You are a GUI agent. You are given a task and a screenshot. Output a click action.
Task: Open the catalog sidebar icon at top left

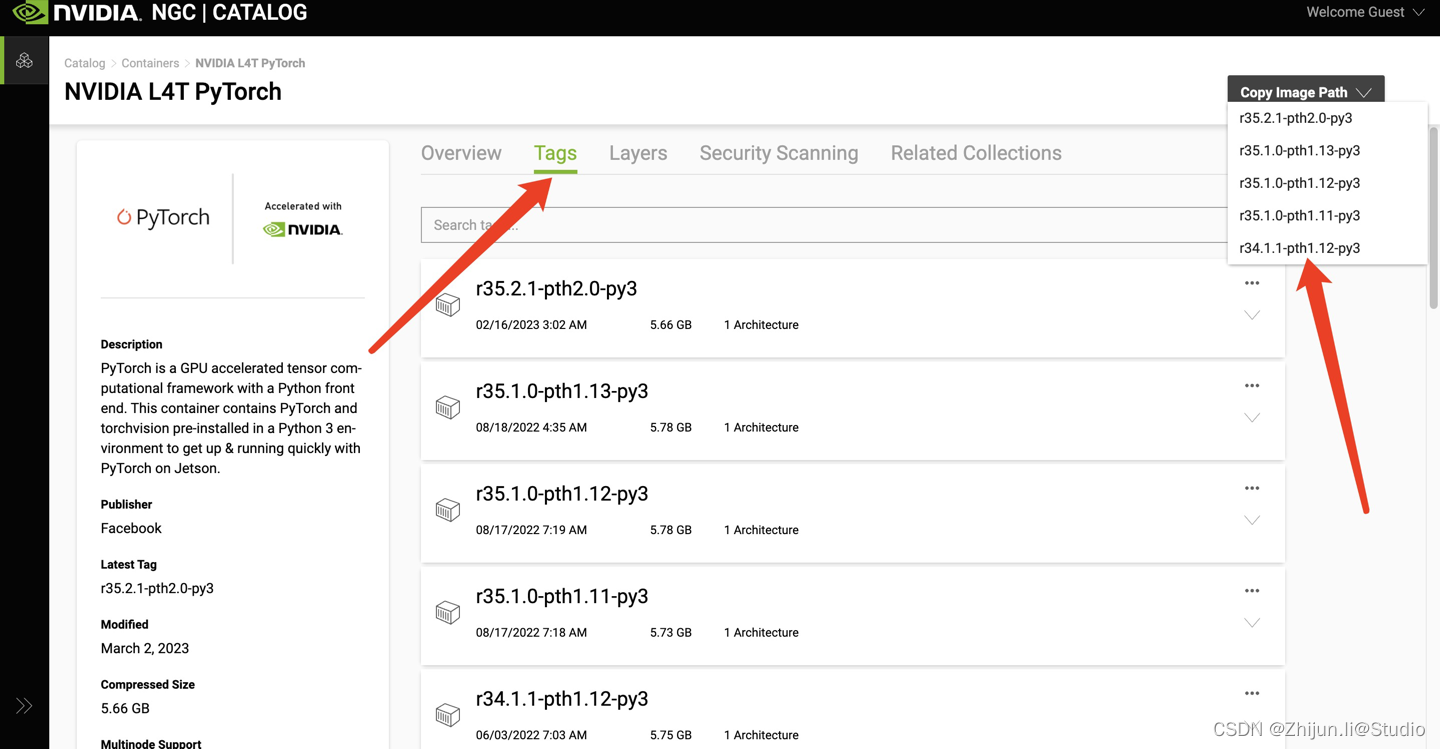click(24, 61)
